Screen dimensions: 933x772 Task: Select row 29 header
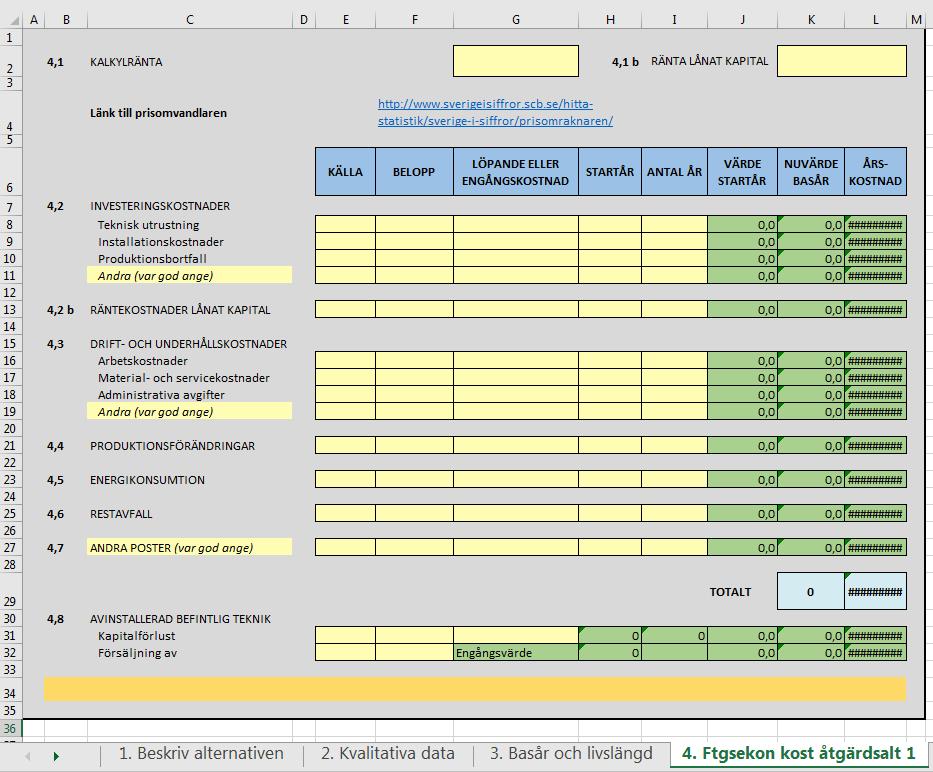pyautogui.click(x=10, y=591)
